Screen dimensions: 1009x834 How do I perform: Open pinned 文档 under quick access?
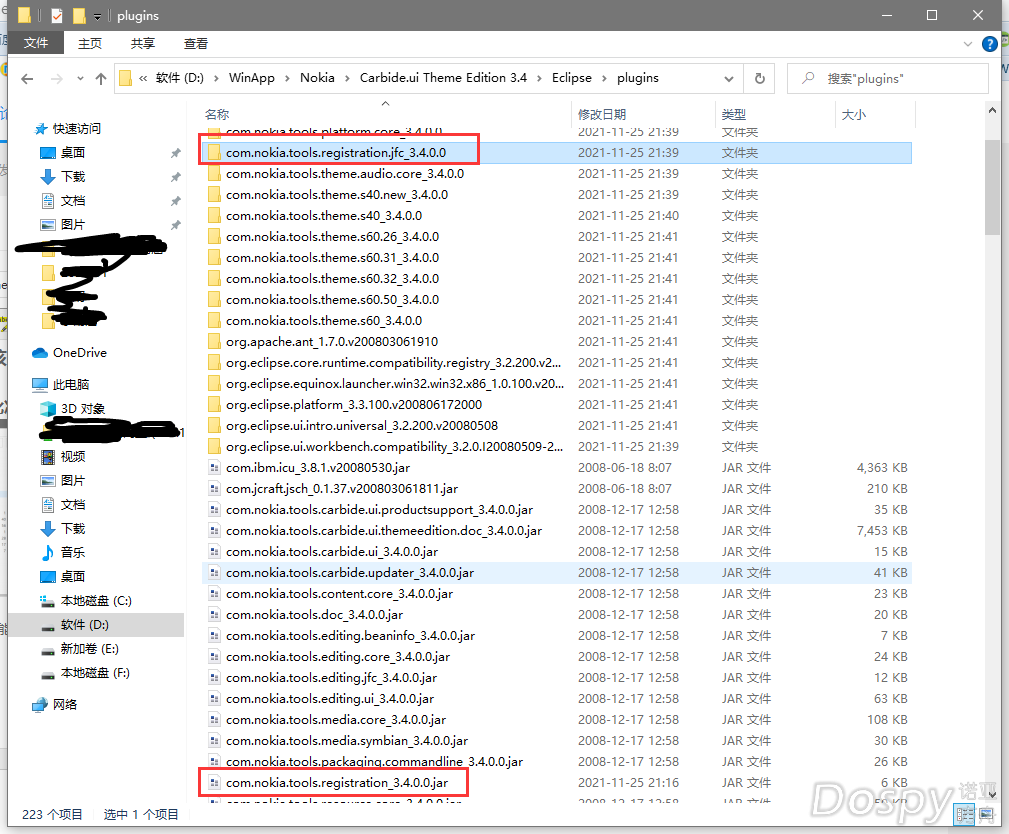(73, 201)
